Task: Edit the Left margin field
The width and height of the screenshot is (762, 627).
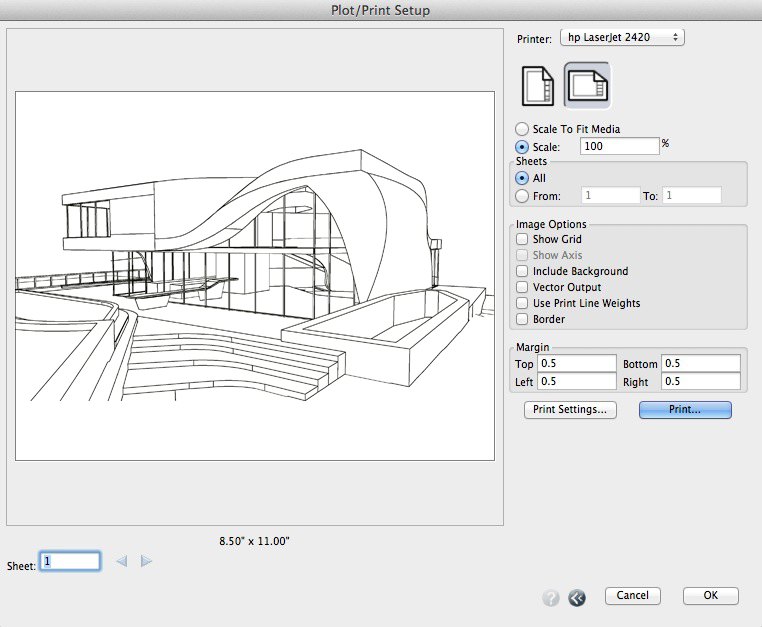Action: [x=577, y=382]
